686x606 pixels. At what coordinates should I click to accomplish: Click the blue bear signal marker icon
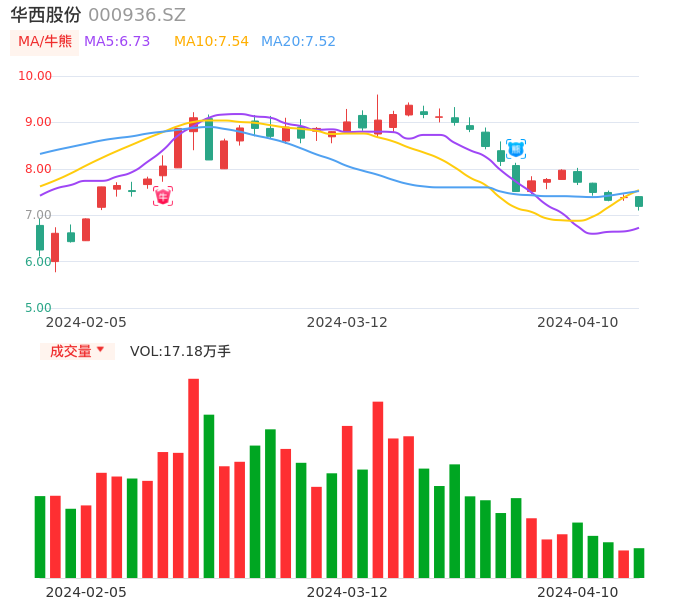pos(516,149)
